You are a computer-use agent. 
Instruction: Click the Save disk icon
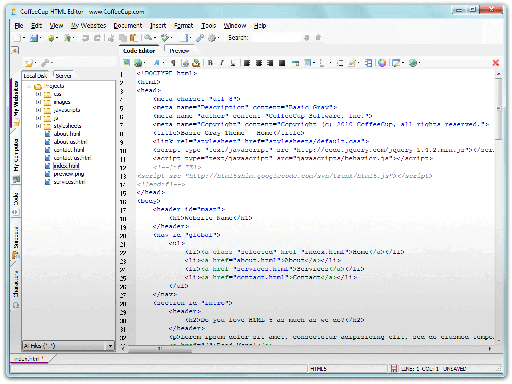34,38
